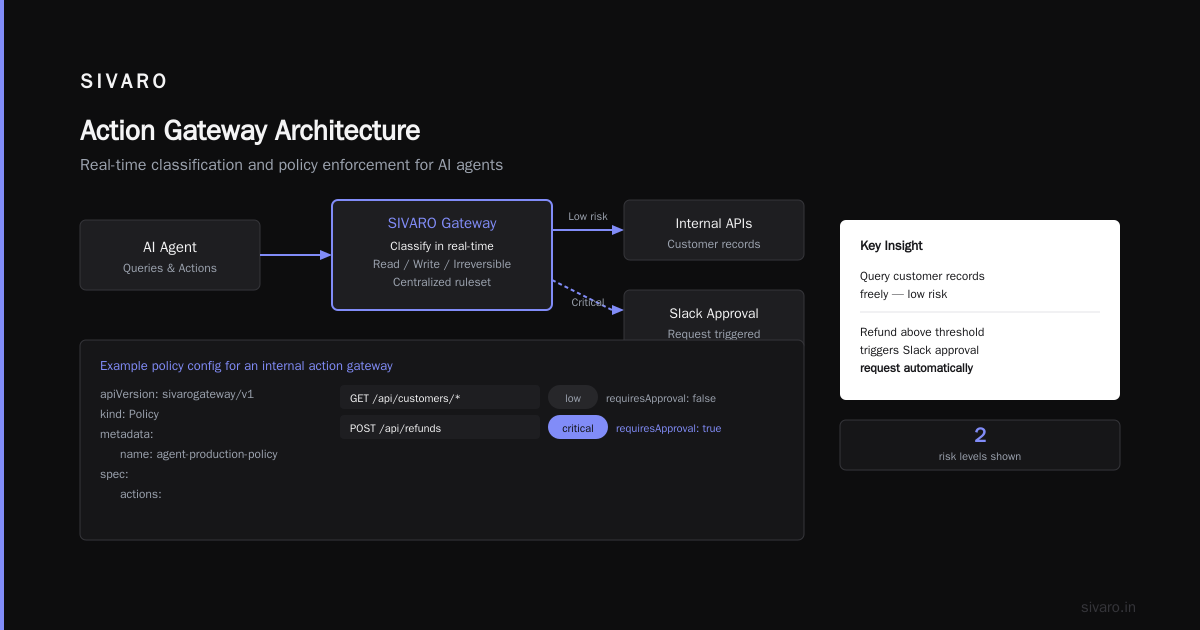Click the 'actions:' line
The height and width of the screenshot is (630, 1200).
tap(141, 494)
